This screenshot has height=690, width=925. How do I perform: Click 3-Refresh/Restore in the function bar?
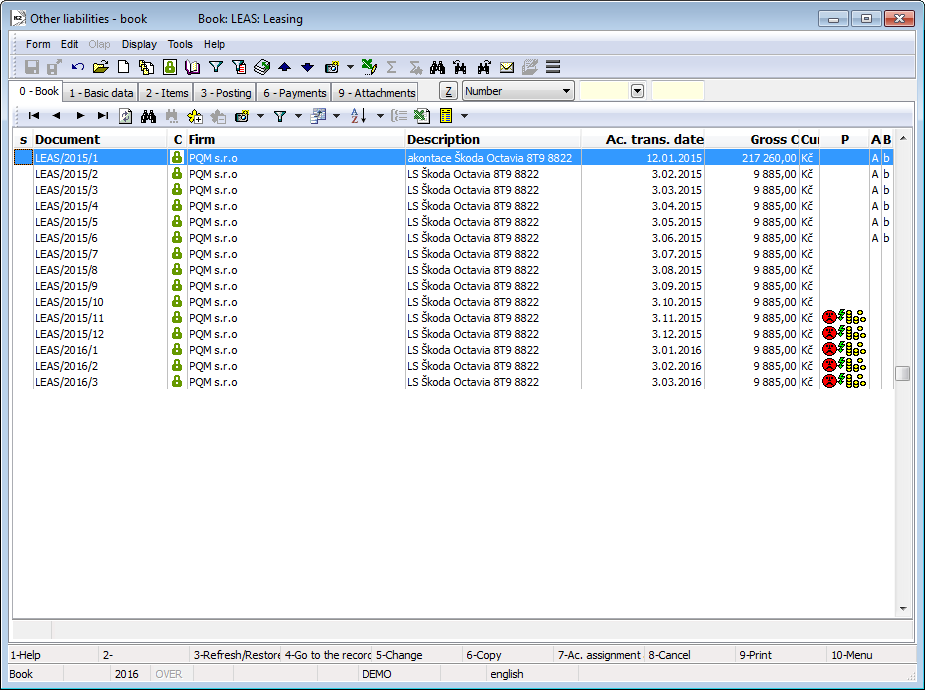coord(236,655)
